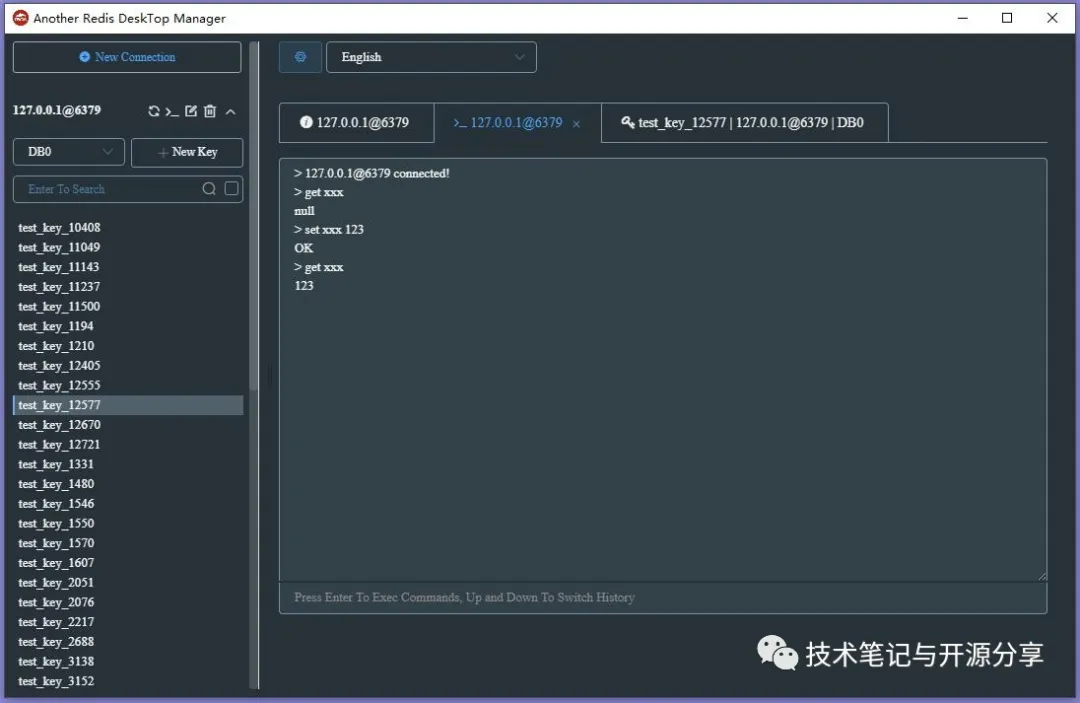The height and width of the screenshot is (703, 1080).
Task: Minimize the Redis manager window
Action: tap(963, 18)
